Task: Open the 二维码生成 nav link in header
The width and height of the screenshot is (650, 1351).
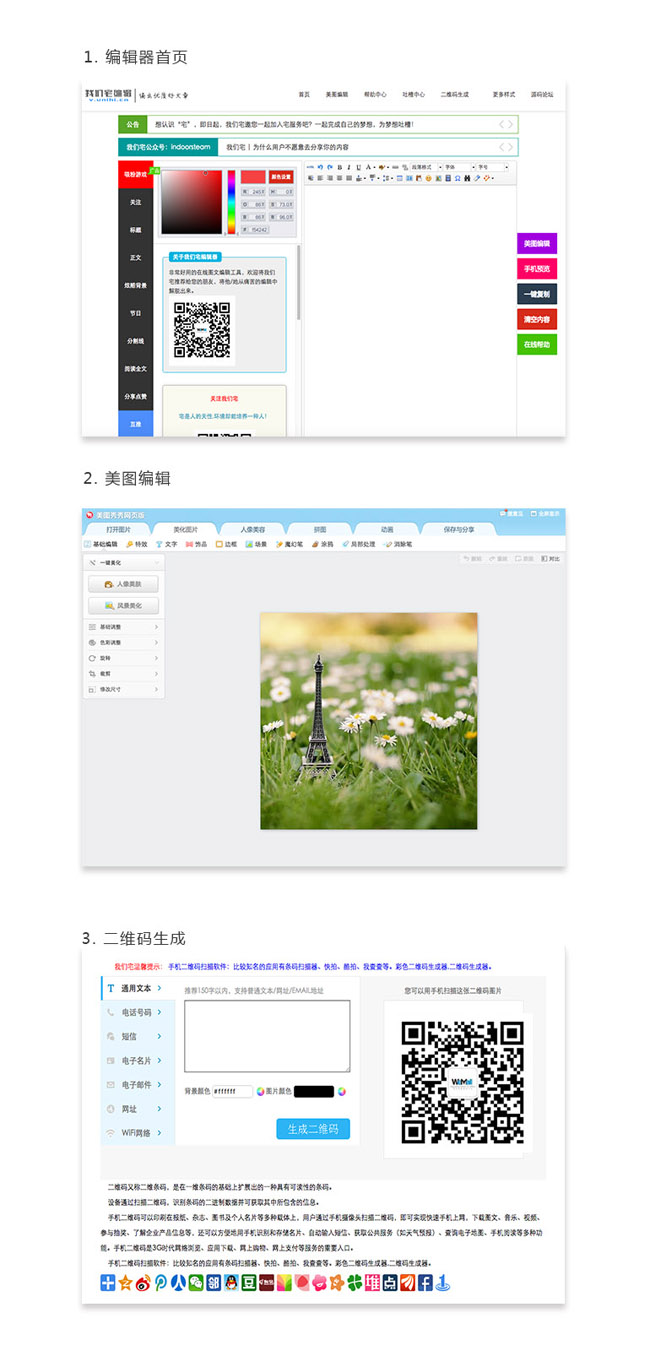Action: click(x=454, y=95)
